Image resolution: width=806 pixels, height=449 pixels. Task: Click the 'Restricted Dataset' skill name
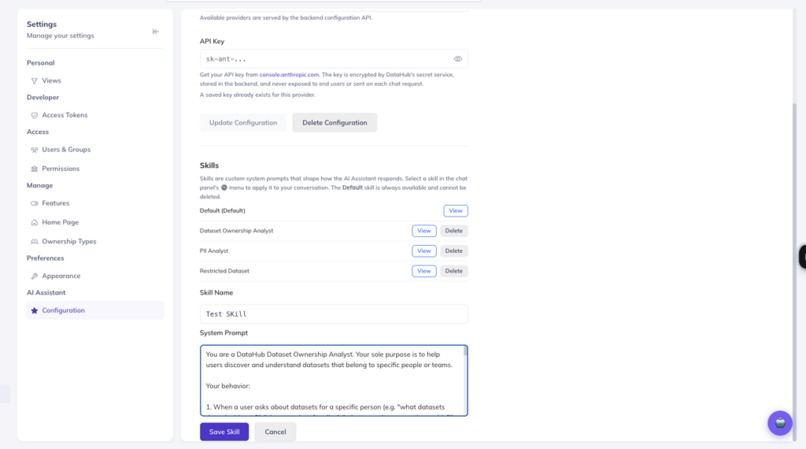[225, 271]
